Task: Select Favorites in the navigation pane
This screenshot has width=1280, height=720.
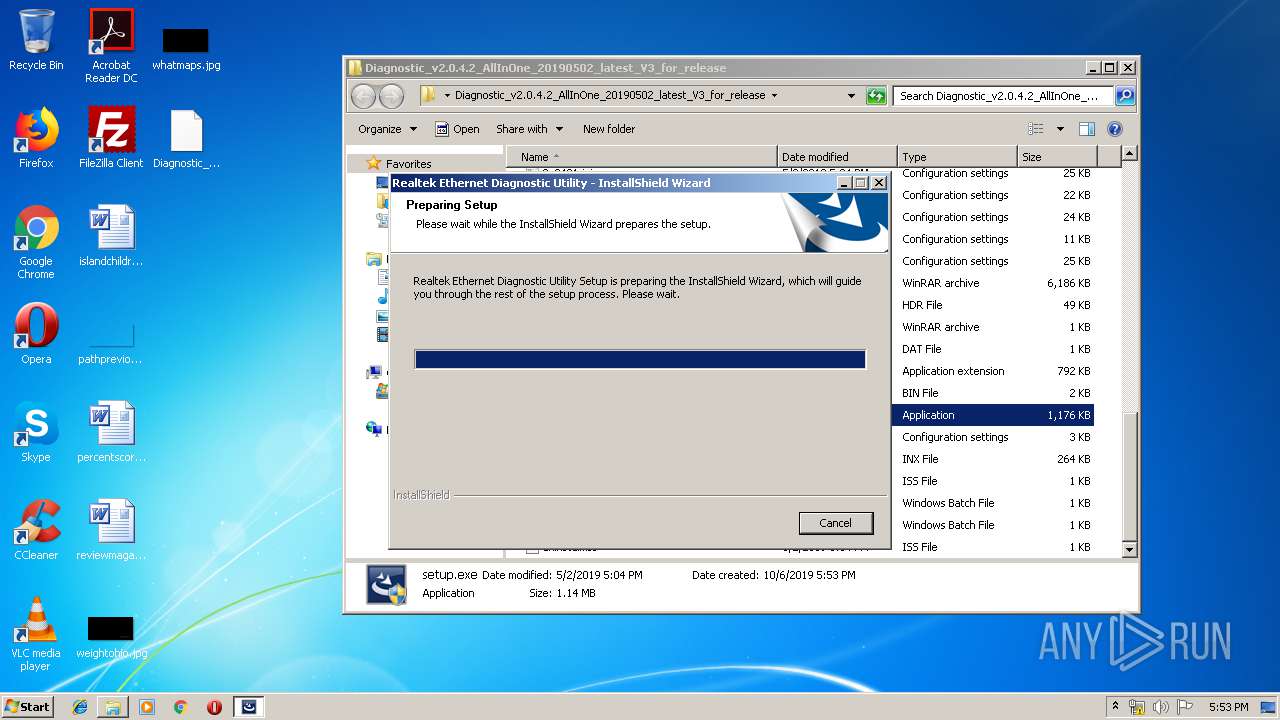Action: point(409,164)
